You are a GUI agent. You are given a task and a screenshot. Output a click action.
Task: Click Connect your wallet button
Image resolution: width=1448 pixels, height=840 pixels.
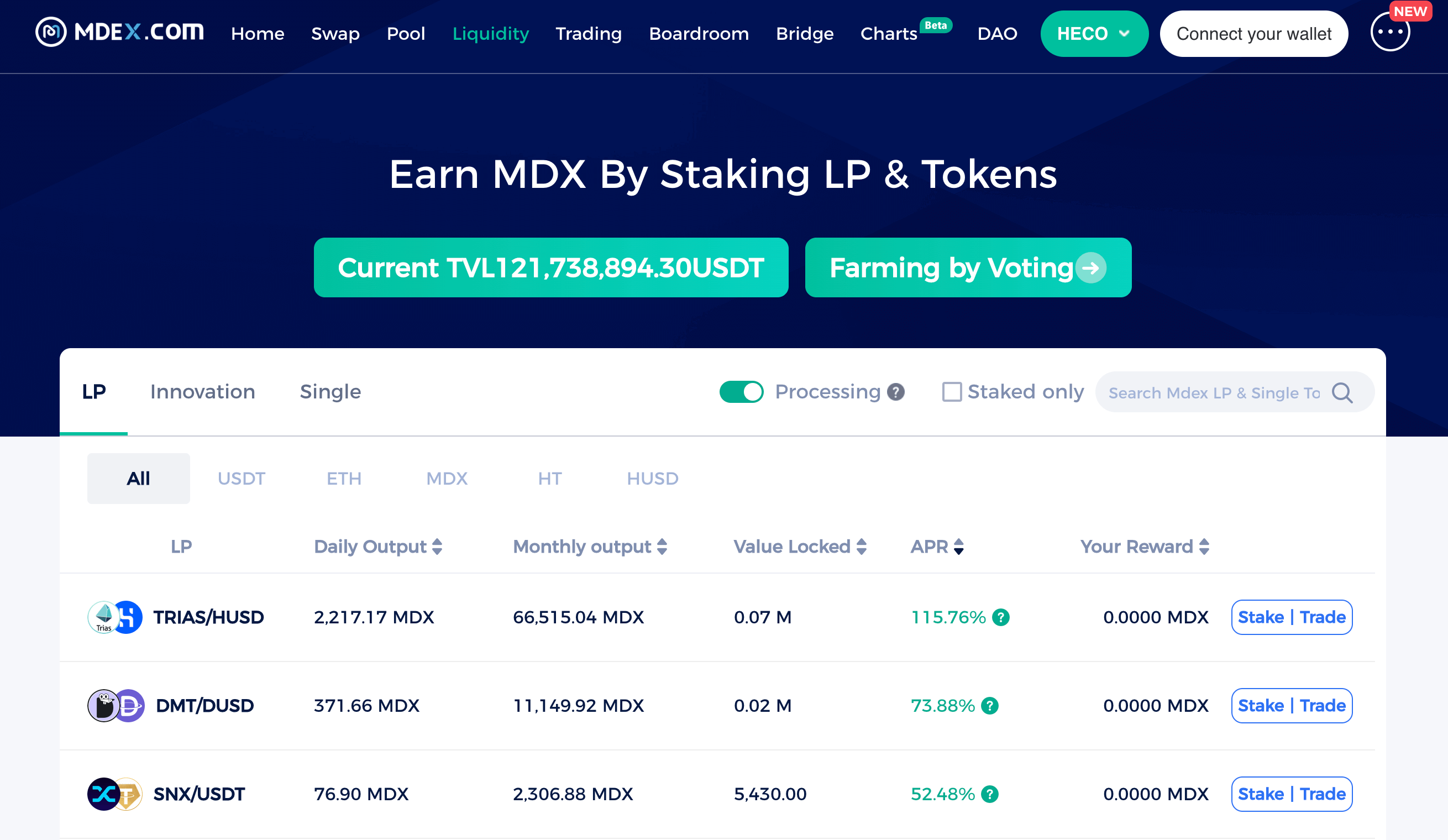1254,33
